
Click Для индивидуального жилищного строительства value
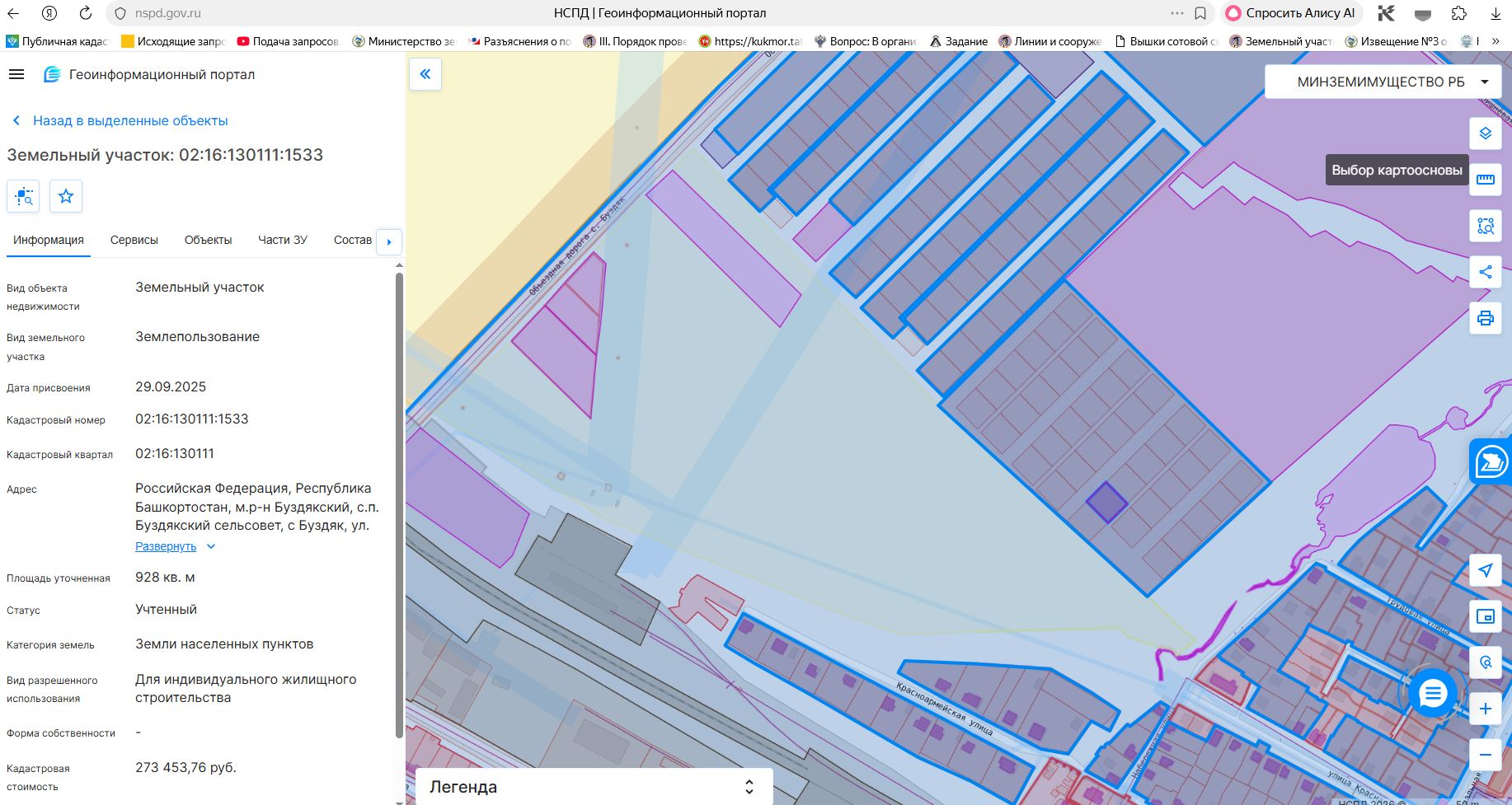tap(246, 688)
